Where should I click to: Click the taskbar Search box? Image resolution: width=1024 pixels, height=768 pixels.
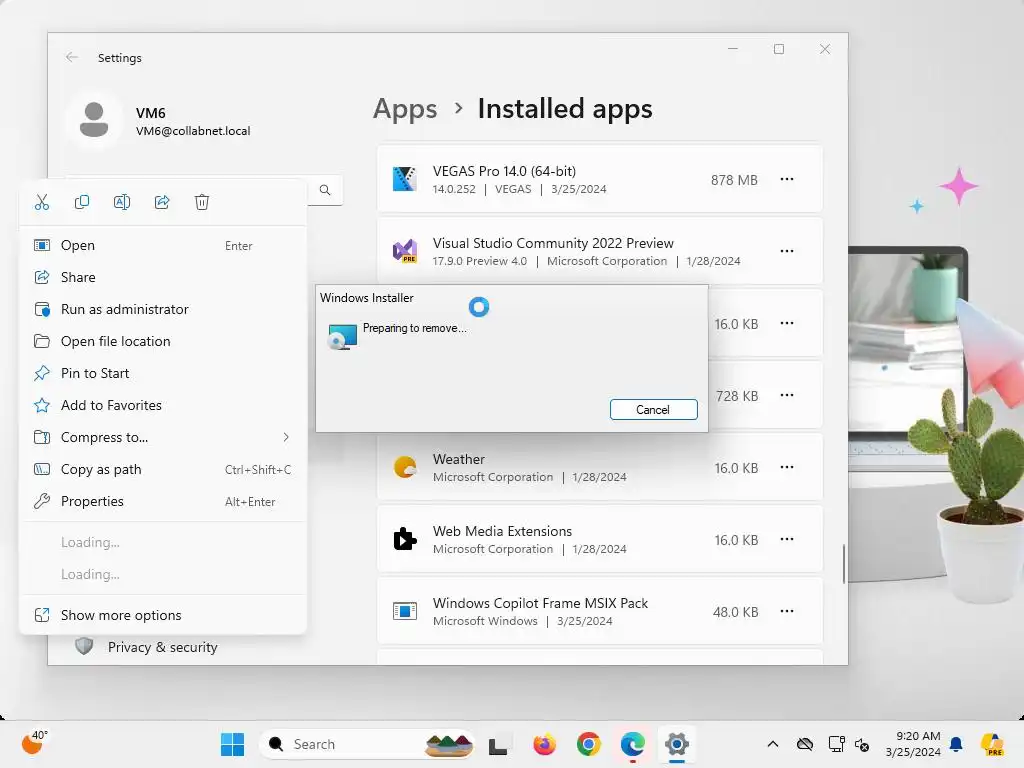pos(367,744)
